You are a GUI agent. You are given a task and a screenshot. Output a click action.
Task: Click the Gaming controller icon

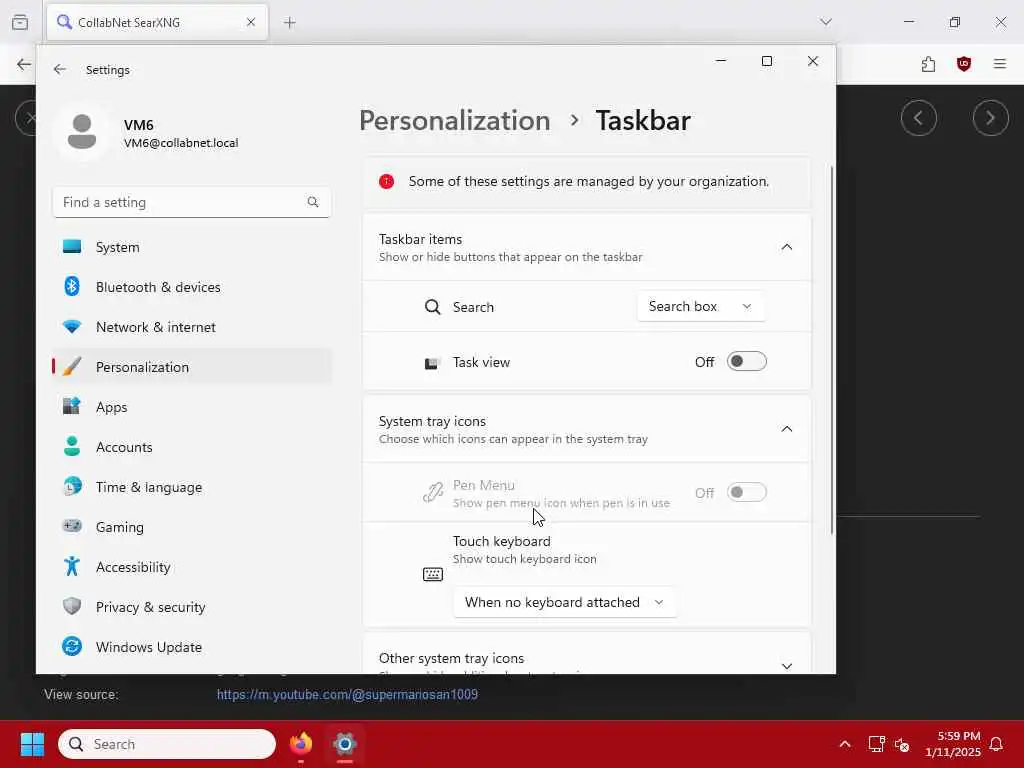pos(72,526)
